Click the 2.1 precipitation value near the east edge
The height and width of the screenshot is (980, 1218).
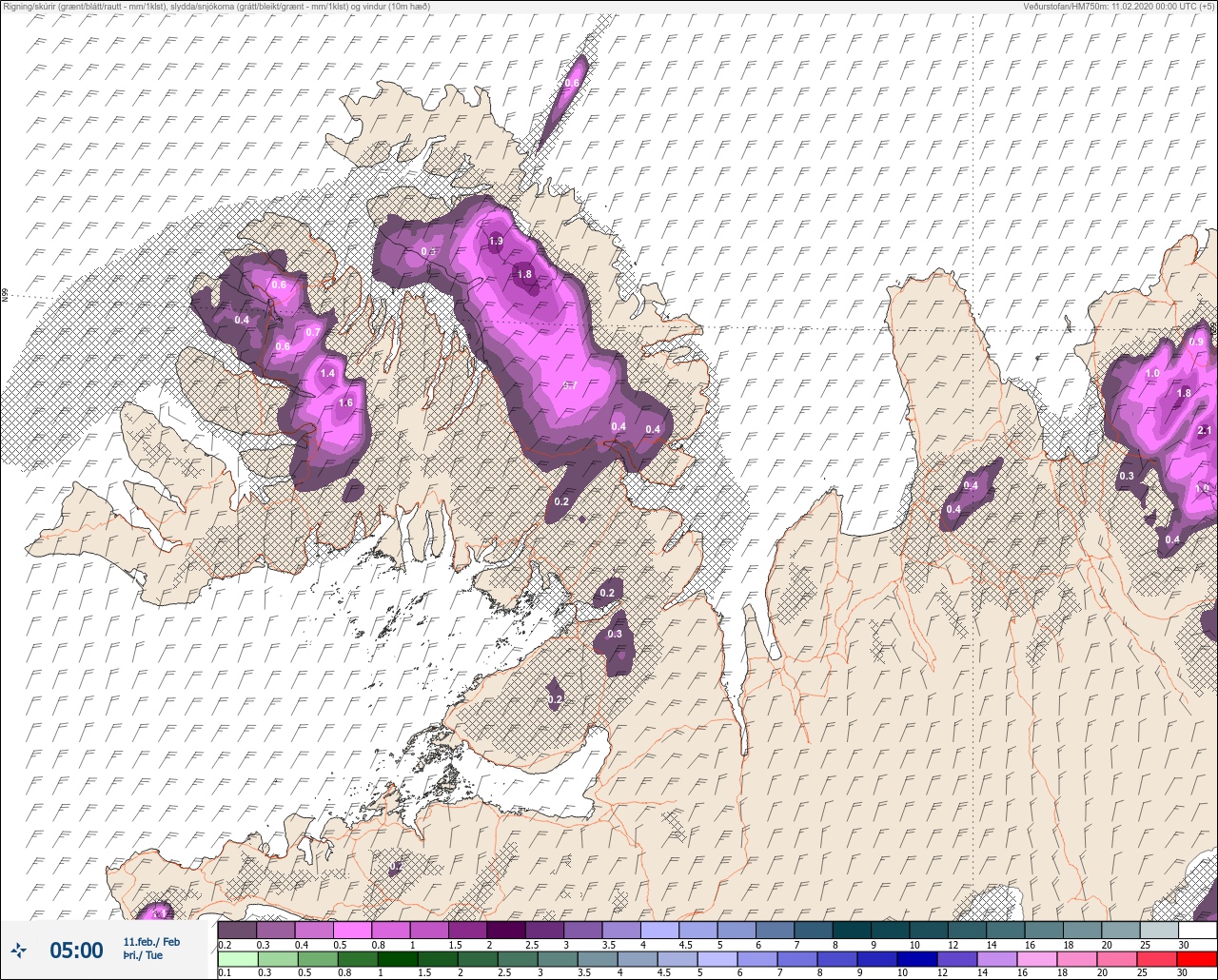1205,431
